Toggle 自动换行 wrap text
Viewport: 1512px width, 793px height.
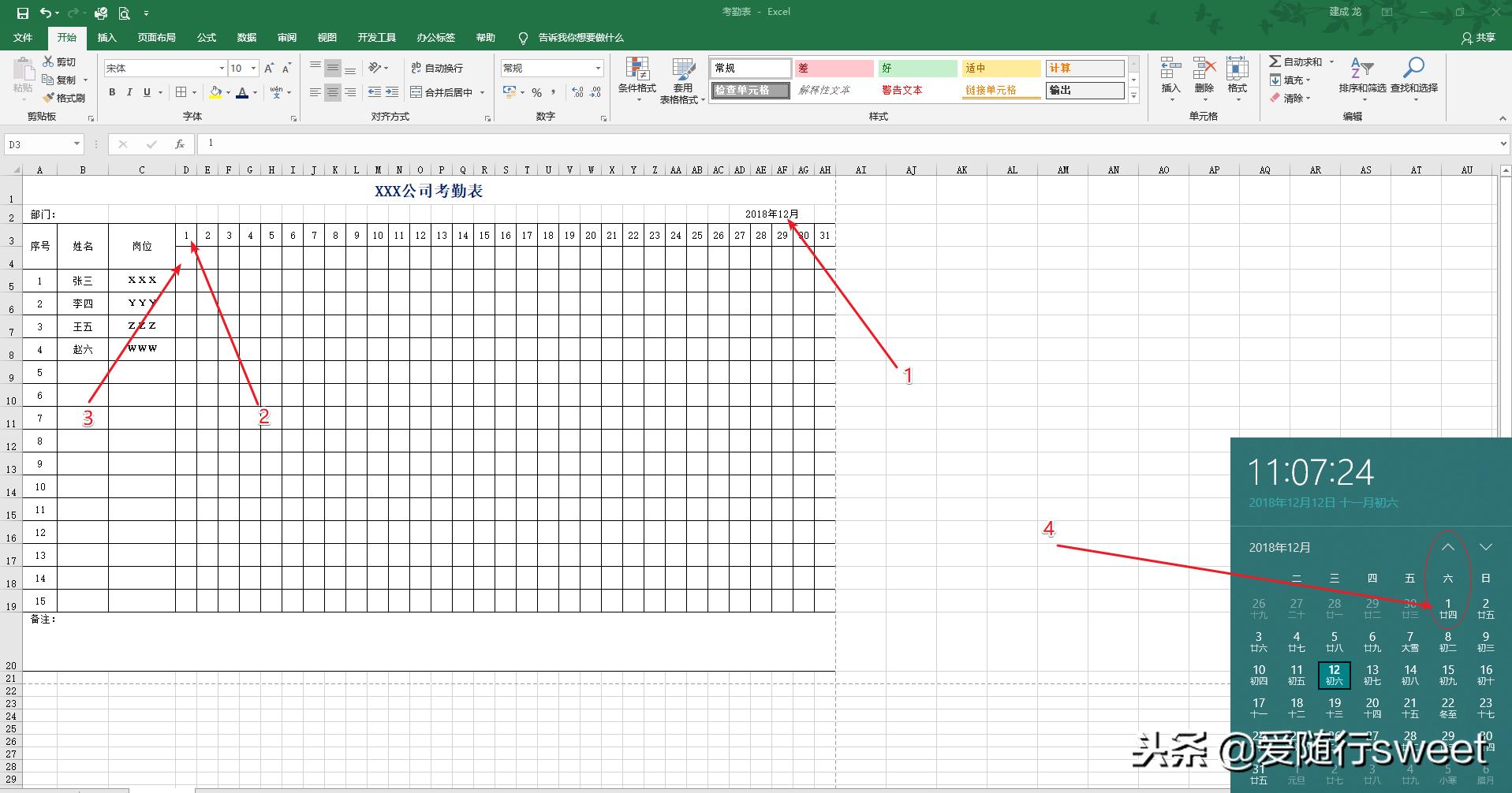[437, 68]
